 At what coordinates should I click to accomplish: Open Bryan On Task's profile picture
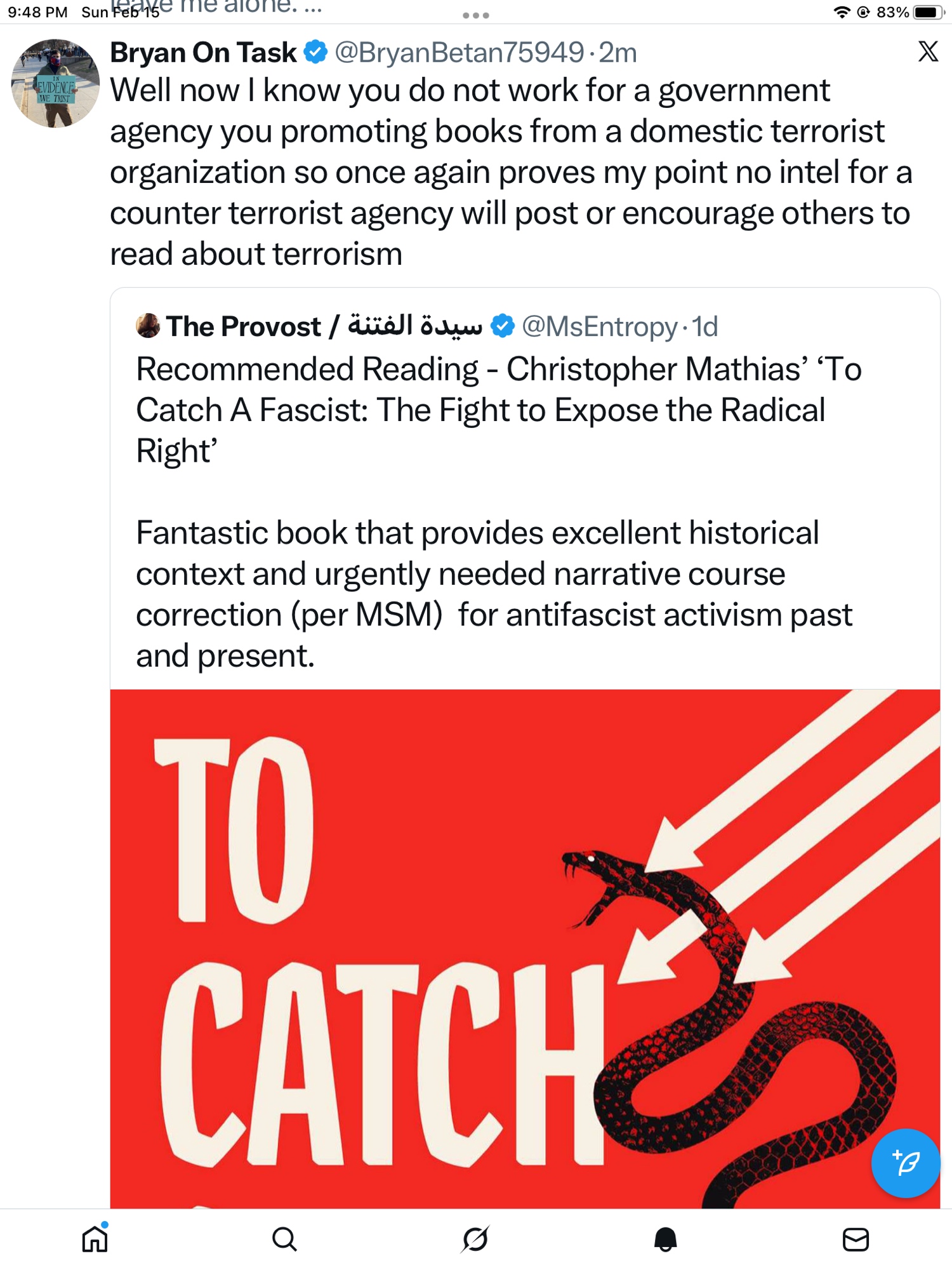click(x=55, y=83)
